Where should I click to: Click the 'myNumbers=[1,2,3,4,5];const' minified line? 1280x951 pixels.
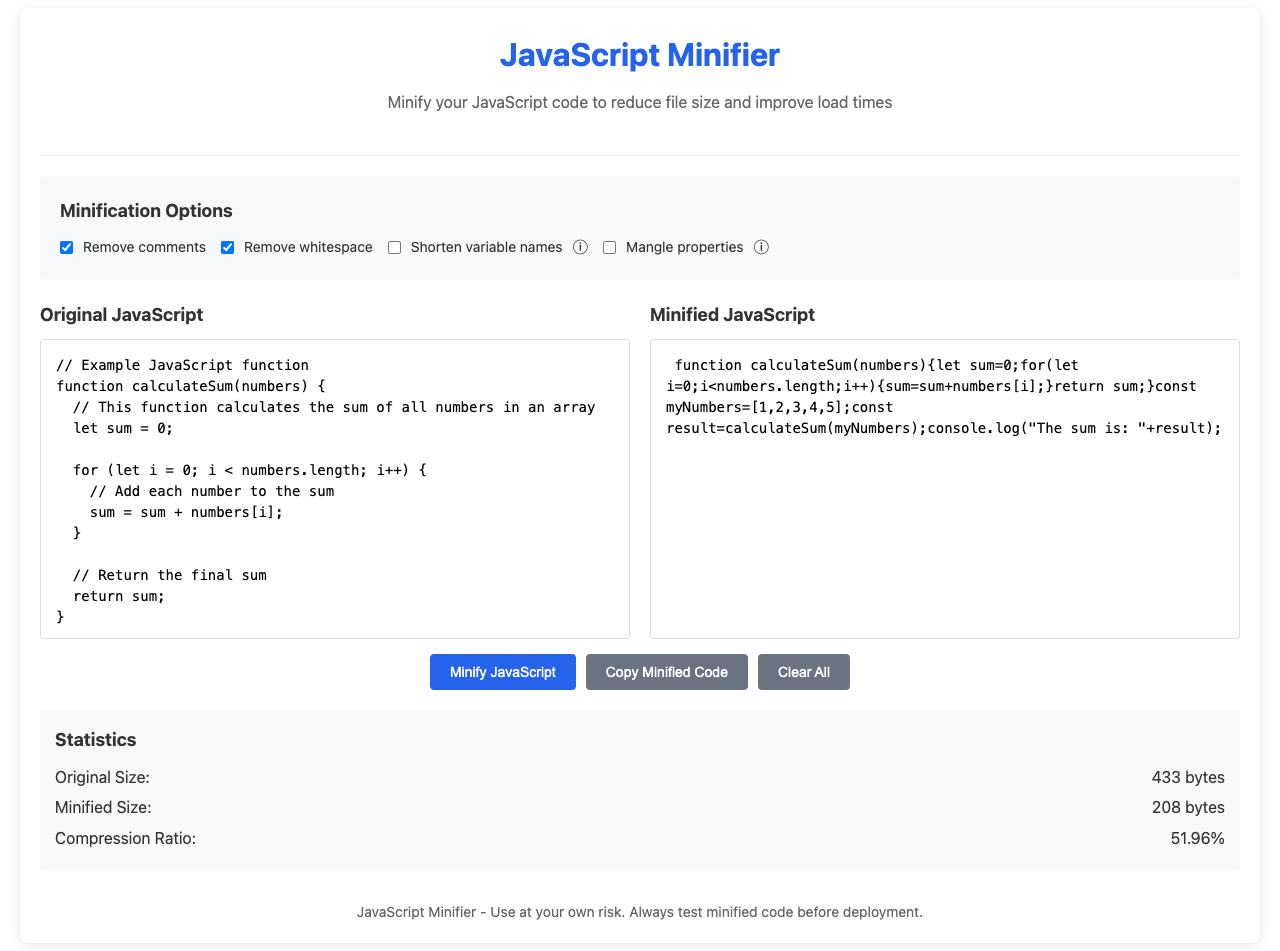tap(780, 407)
